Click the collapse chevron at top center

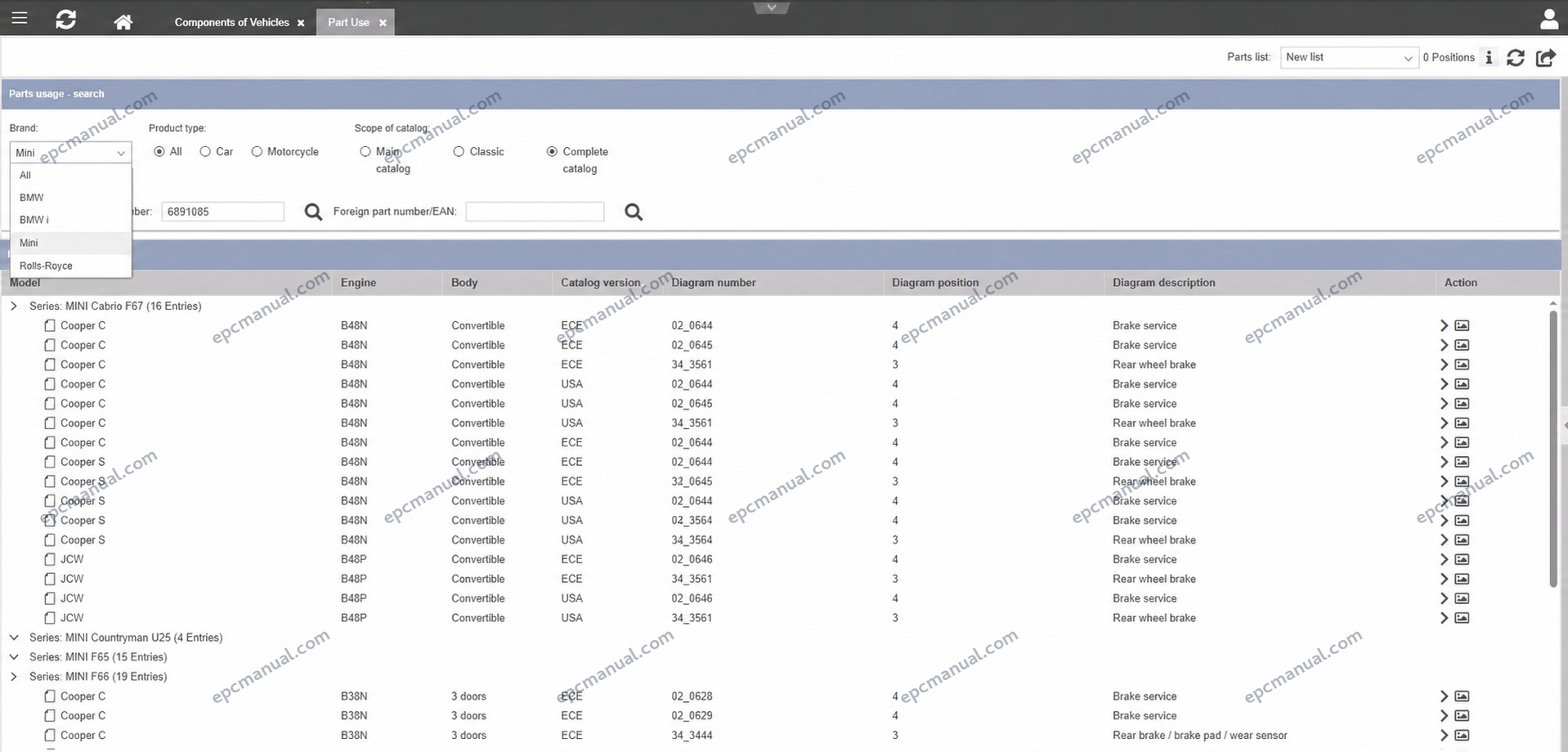click(771, 7)
